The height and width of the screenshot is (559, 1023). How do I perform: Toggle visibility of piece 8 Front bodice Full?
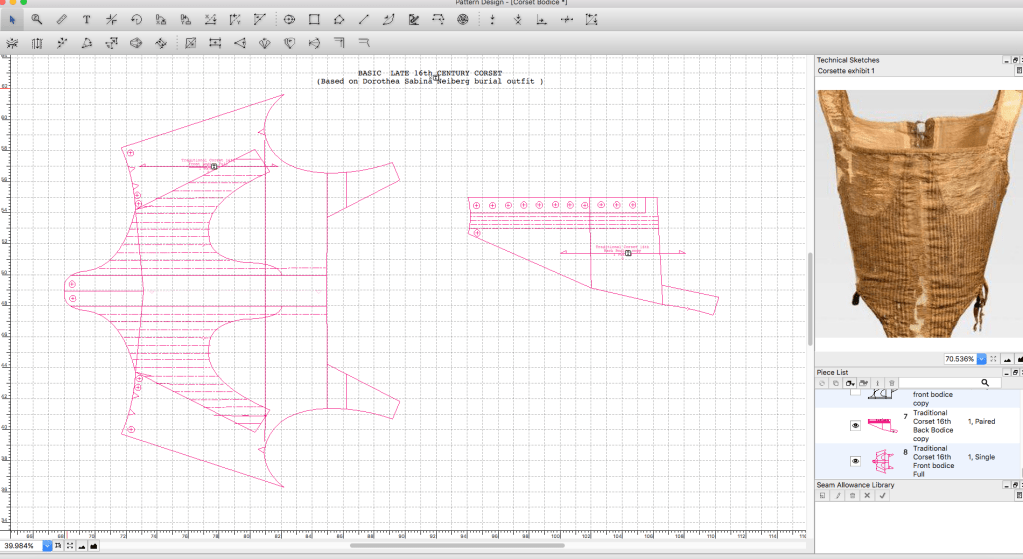[855, 461]
